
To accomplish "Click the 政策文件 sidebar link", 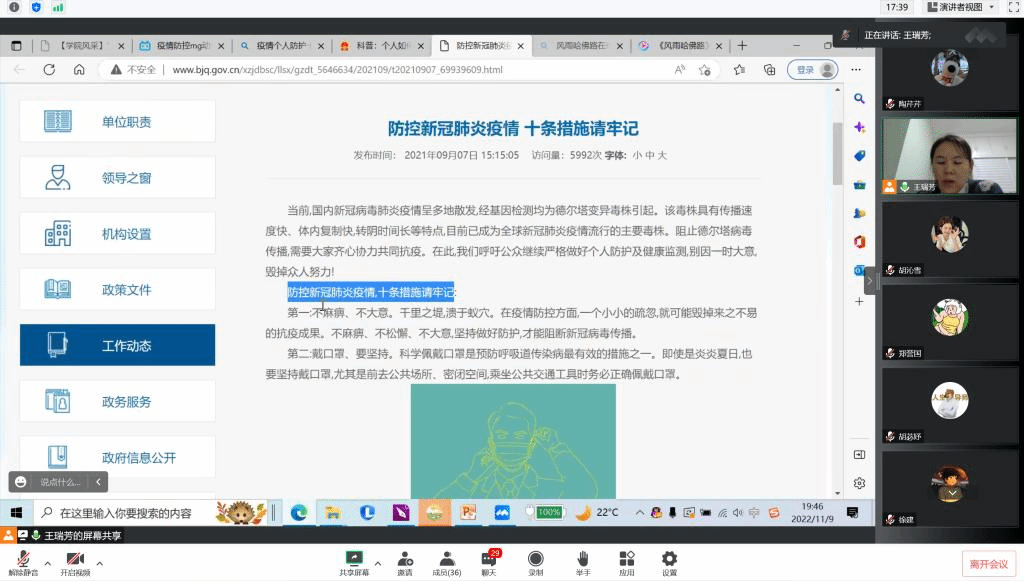I will pos(117,289).
